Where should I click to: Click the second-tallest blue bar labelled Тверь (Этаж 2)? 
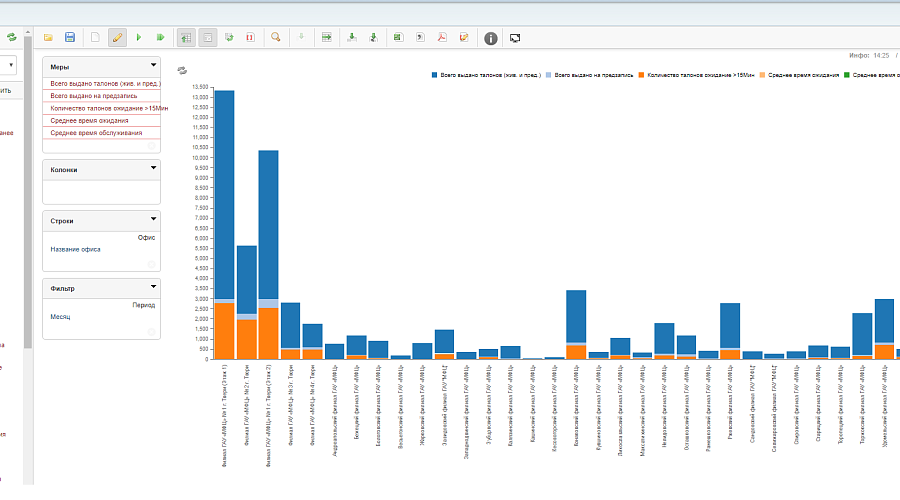point(268,224)
